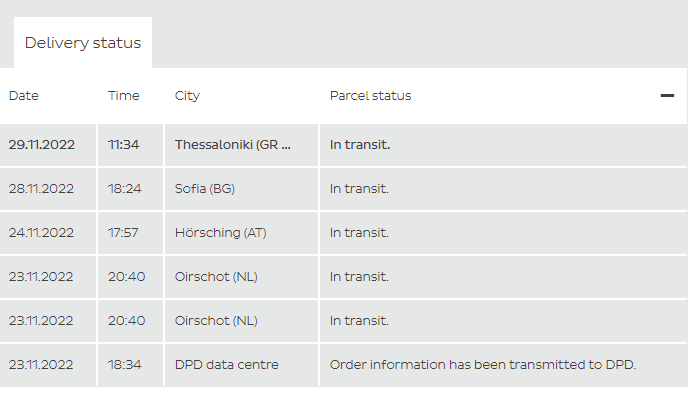Select the Thessaloniki (GR ... city cell
694x393 pixels.
tap(241, 145)
